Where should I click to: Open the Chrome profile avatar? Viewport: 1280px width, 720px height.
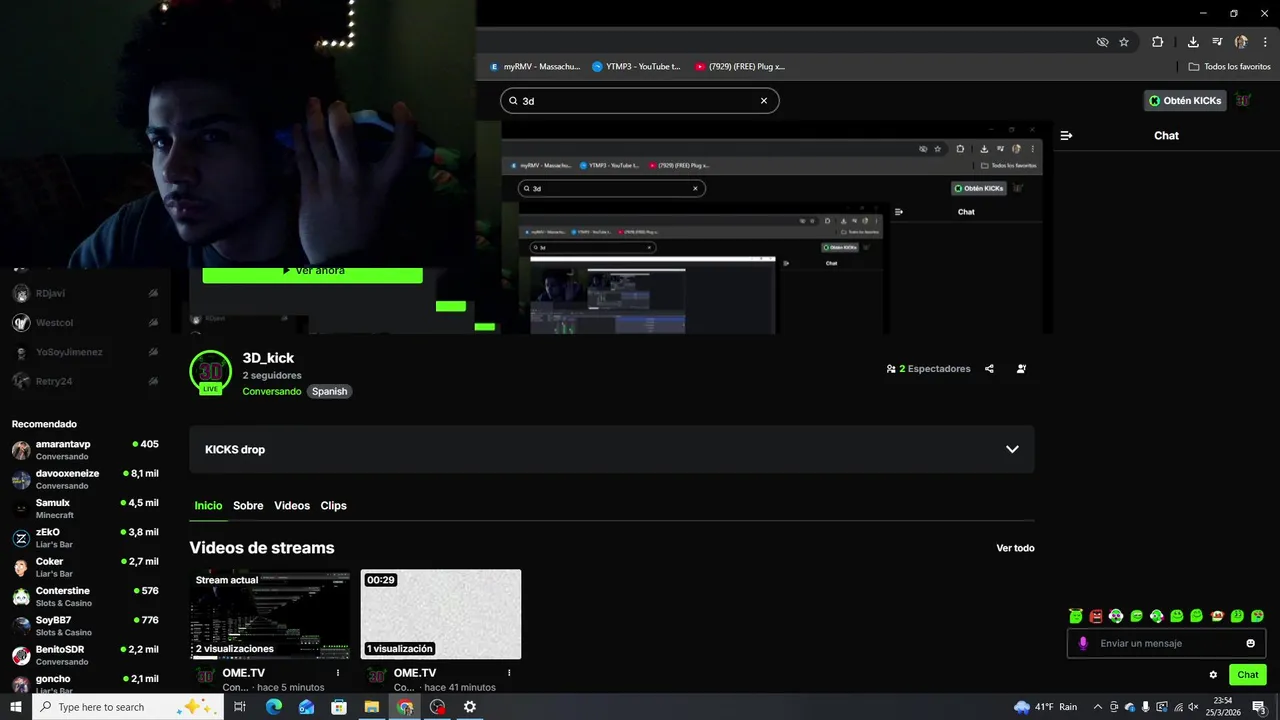click(1241, 42)
